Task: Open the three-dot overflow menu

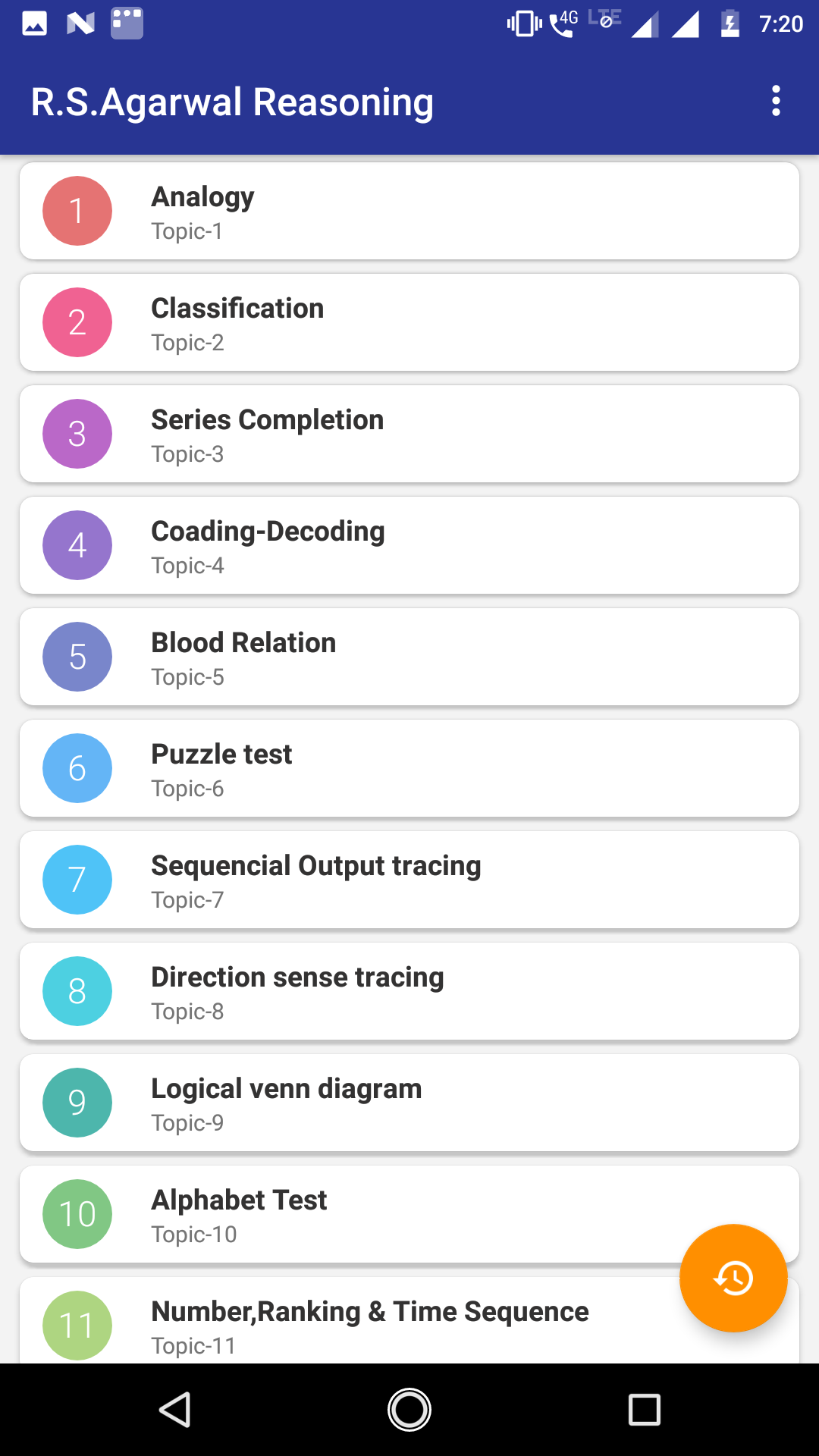Action: pos(775,101)
